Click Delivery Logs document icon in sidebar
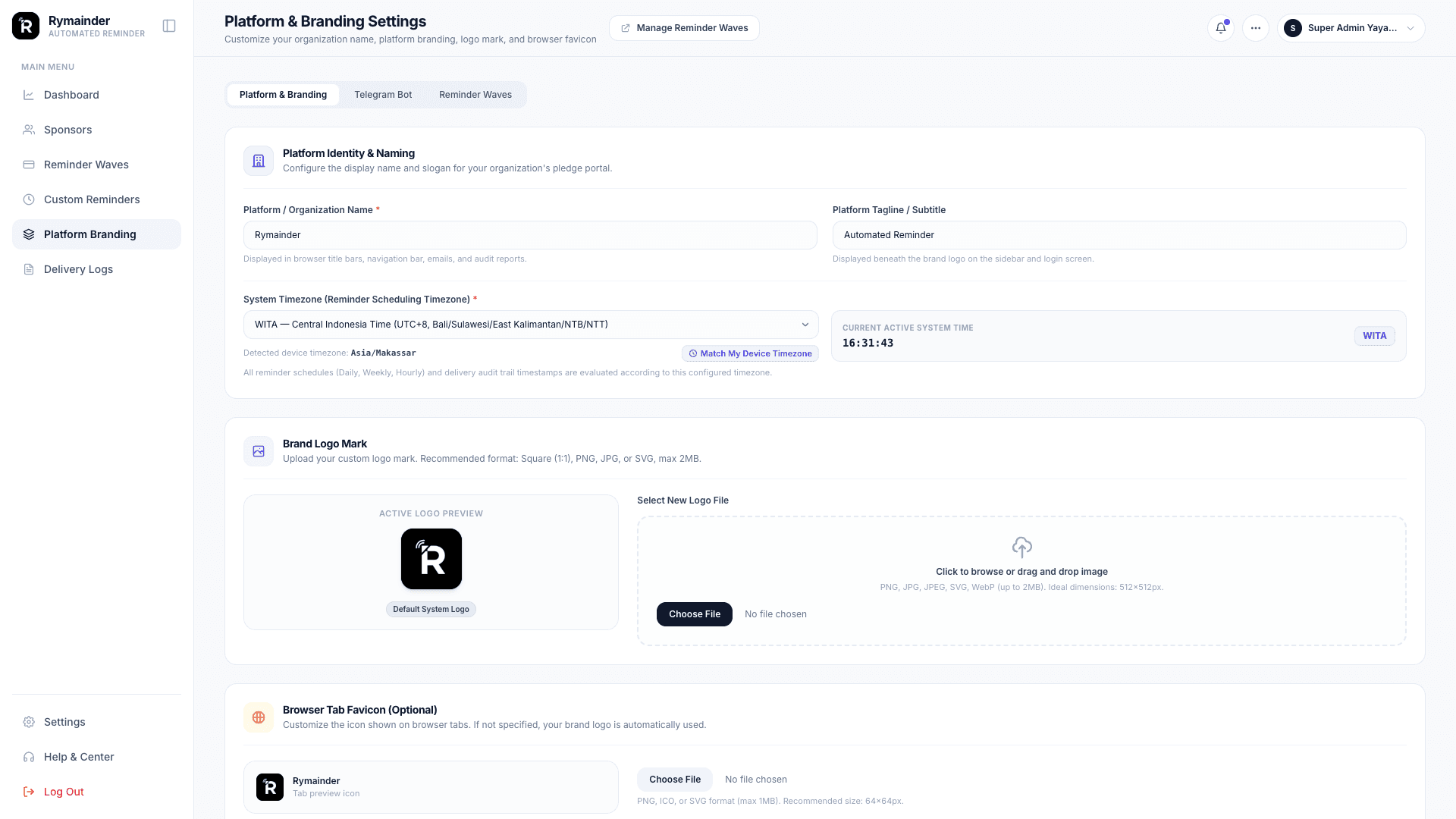The image size is (1456, 819). (29, 269)
